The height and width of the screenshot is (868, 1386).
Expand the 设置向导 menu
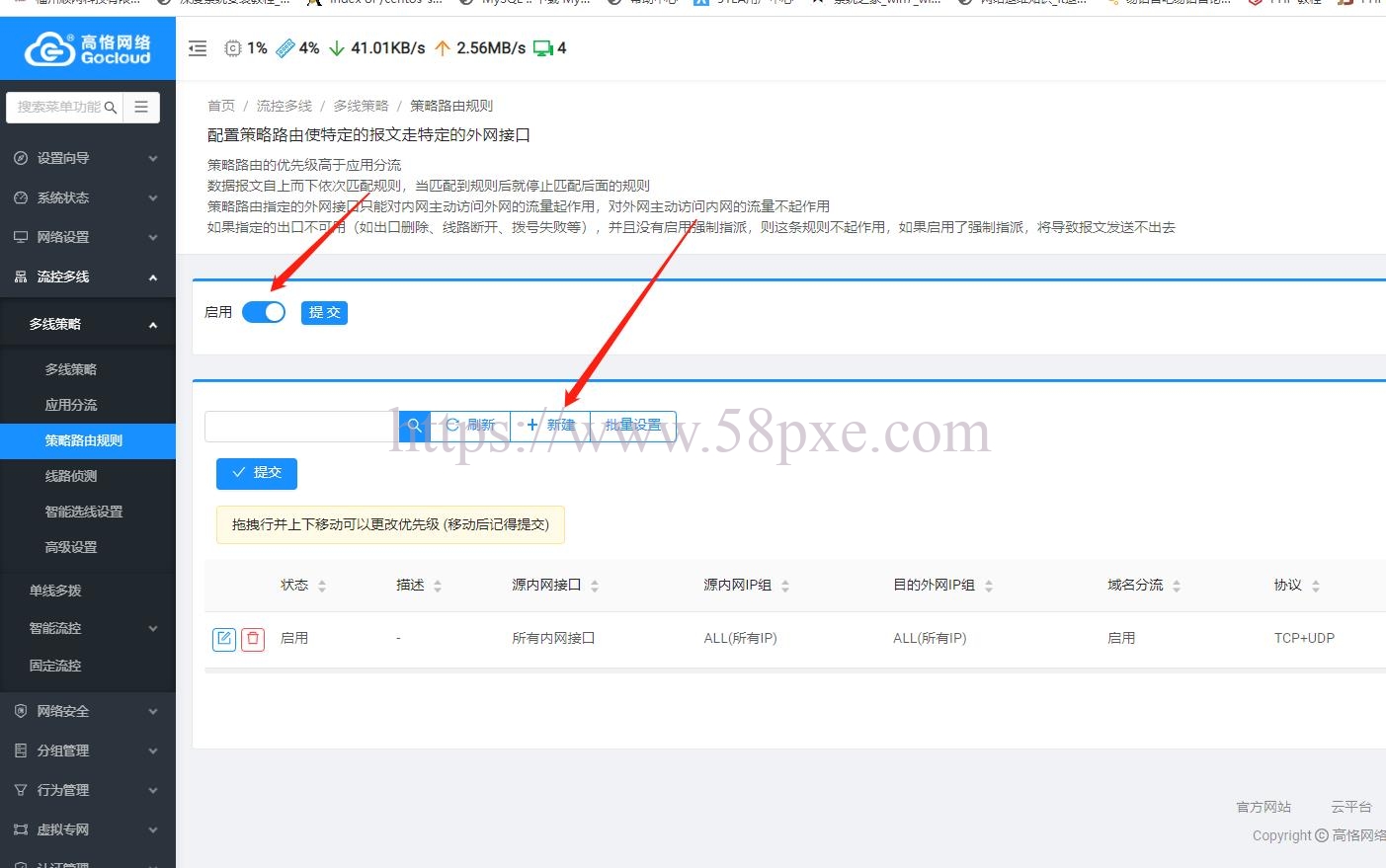coord(88,158)
